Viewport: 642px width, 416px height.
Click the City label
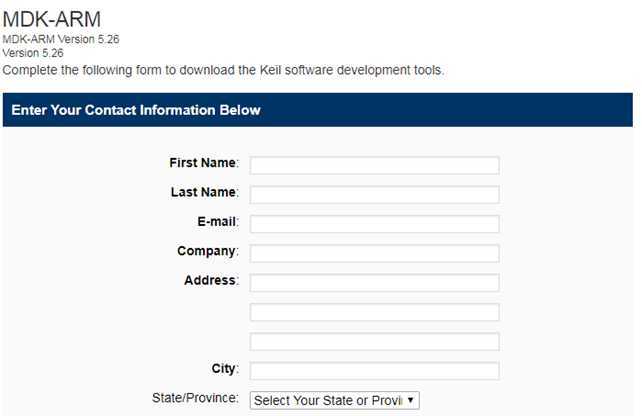point(225,369)
